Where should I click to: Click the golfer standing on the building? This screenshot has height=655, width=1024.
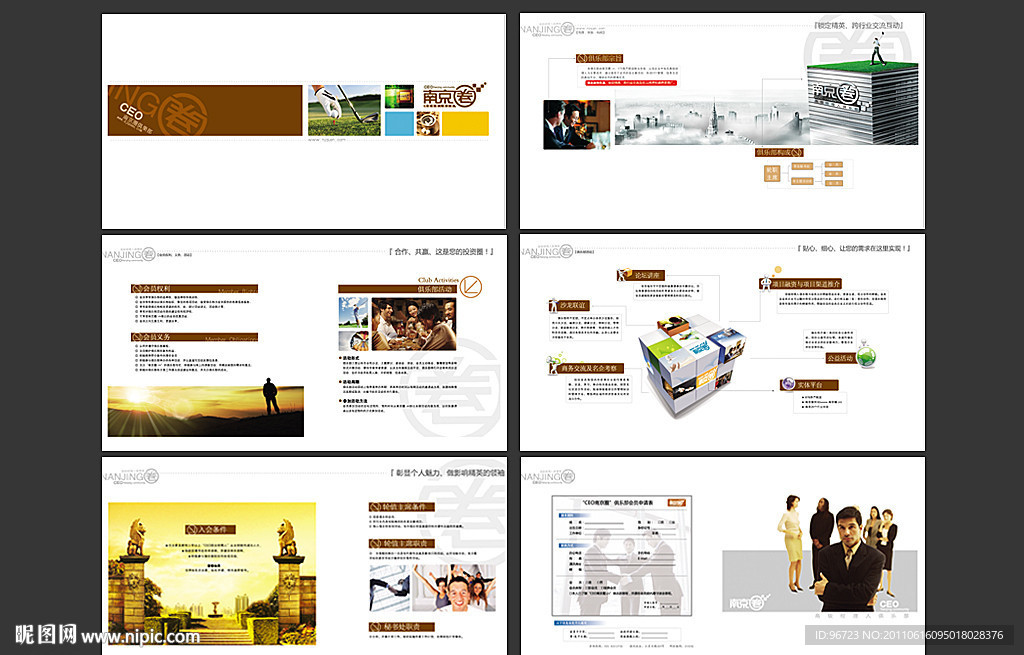pyautogui.click(x=877, y=47)
